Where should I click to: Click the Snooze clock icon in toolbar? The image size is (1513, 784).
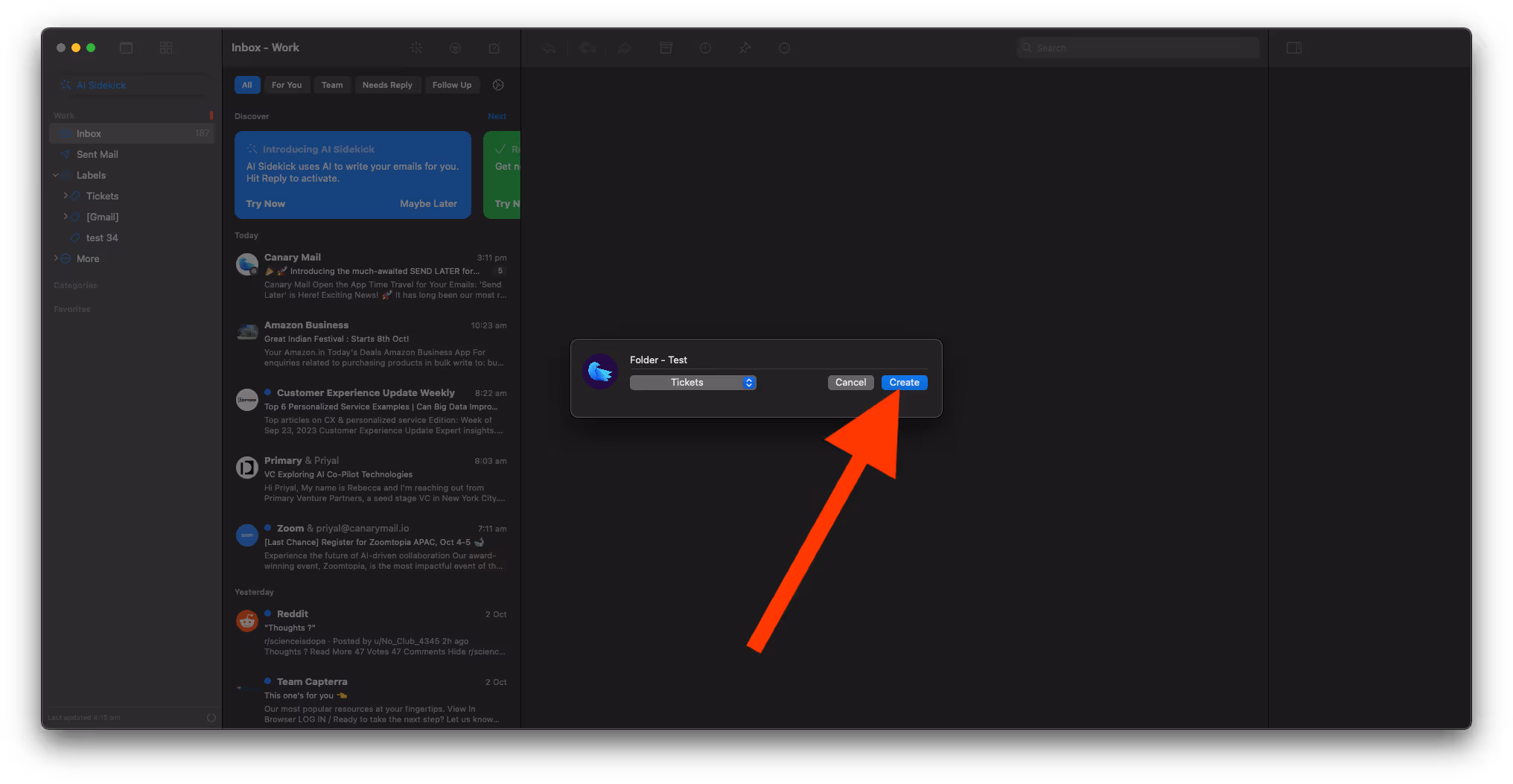point(705,48)
